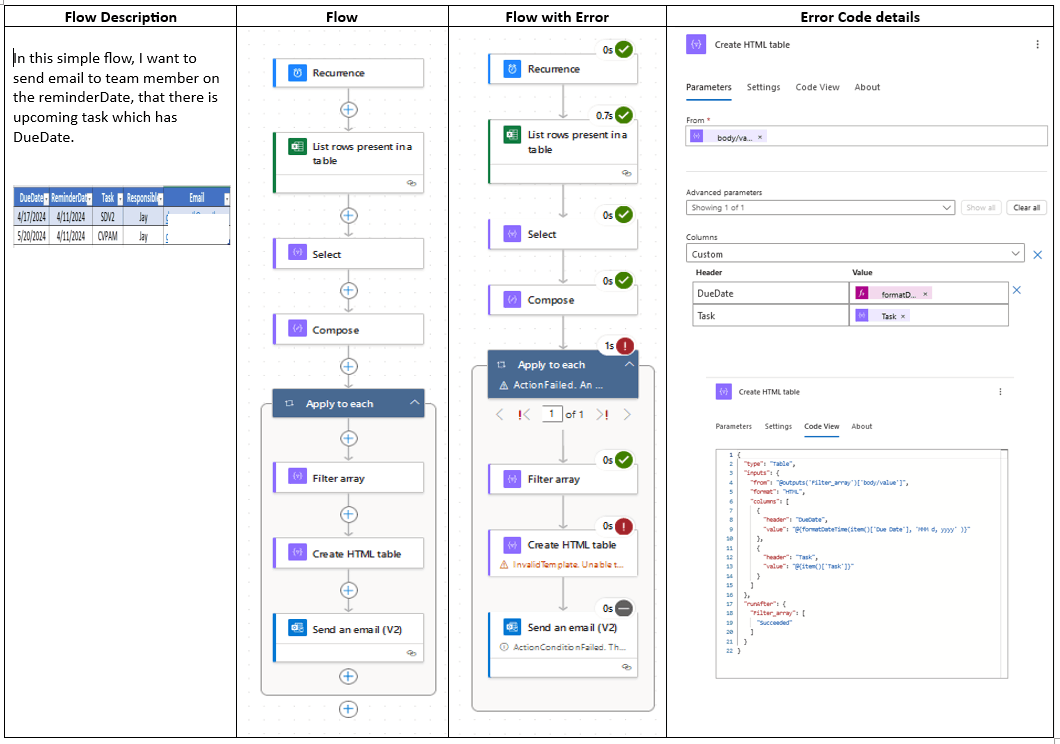Open the Columns dropdown set to Custom
Screen dimensions: 1060x744
click(x=855, y=253)
